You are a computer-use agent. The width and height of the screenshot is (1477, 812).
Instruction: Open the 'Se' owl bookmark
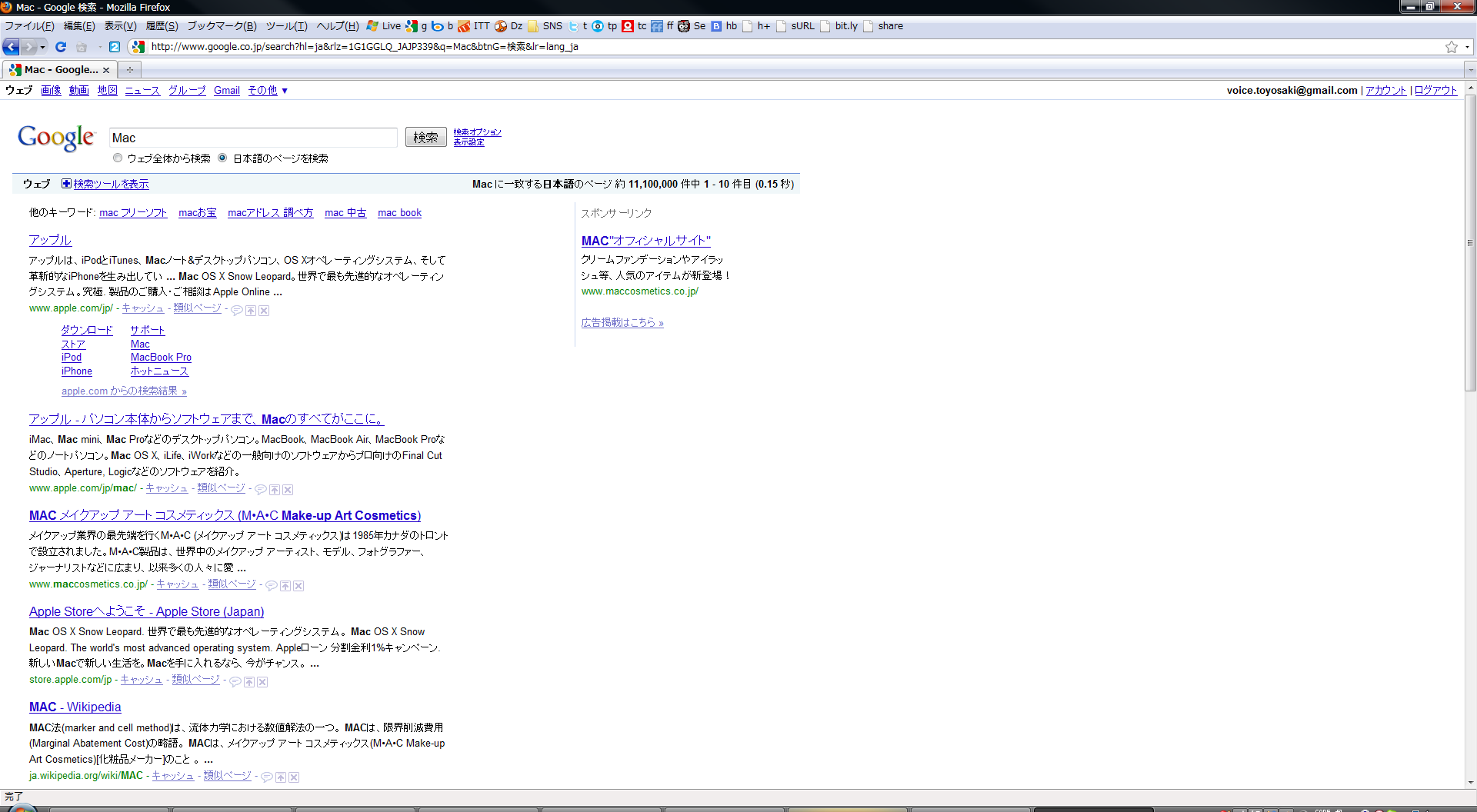692,26
